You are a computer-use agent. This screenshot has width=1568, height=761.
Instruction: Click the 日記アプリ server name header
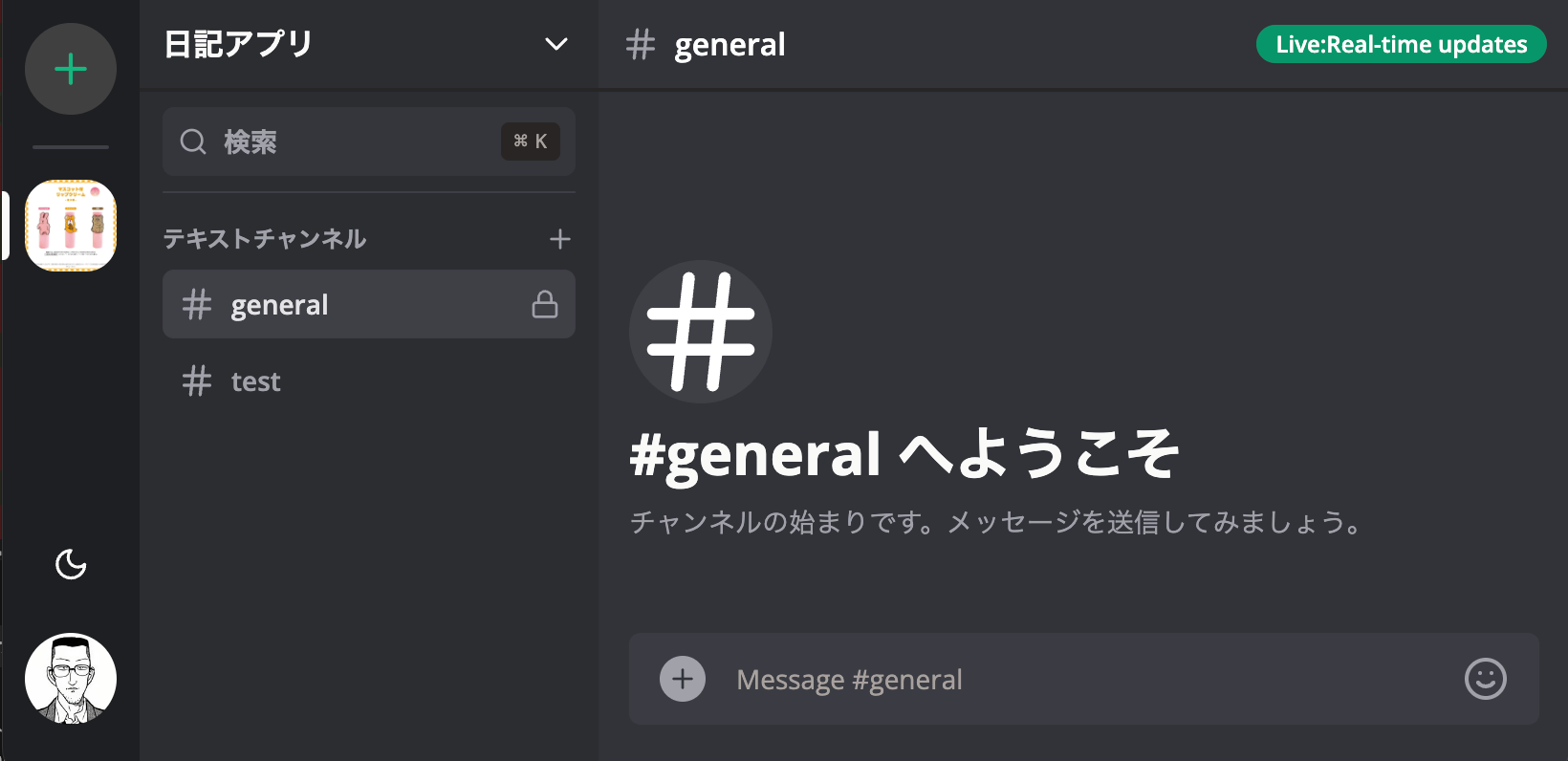239,45
